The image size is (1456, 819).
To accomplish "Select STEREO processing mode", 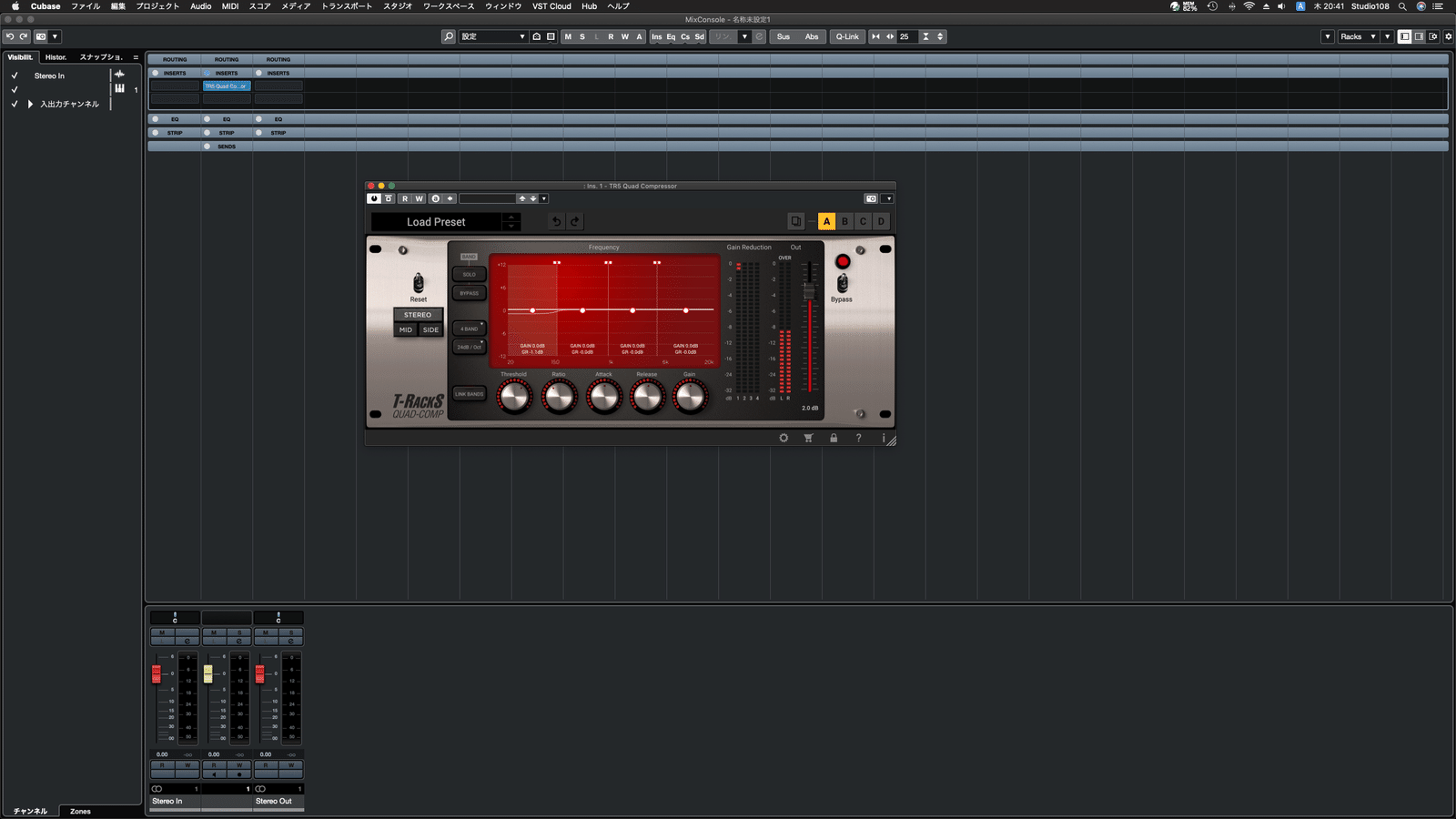I will (418, 315).
